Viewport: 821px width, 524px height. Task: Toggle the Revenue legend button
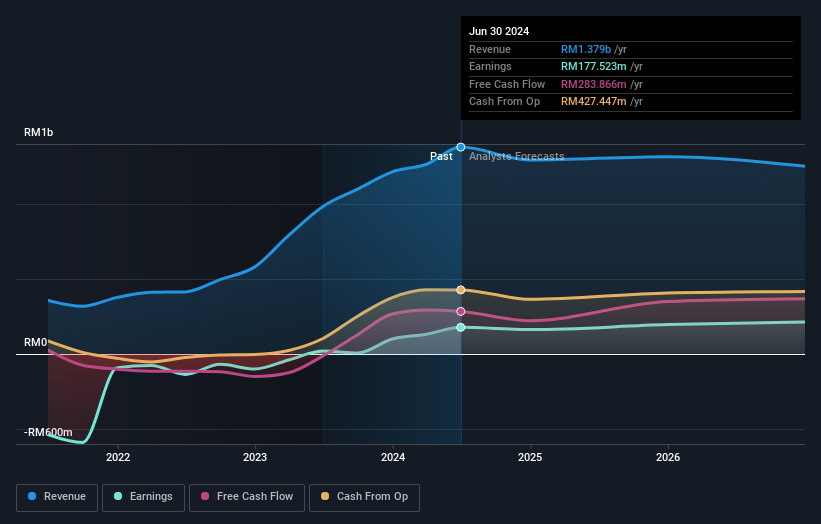tap(57, 497)
